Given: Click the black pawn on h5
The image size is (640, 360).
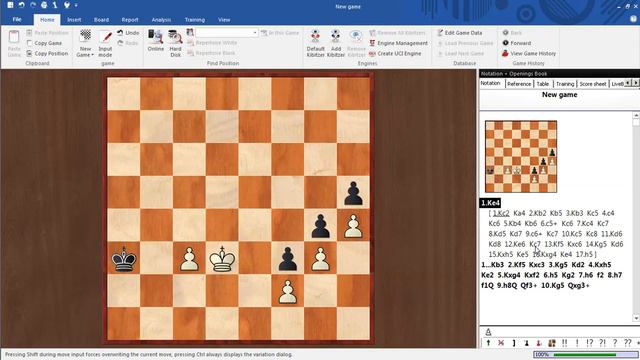Looking at the screenshot, I should coord(353,193).
